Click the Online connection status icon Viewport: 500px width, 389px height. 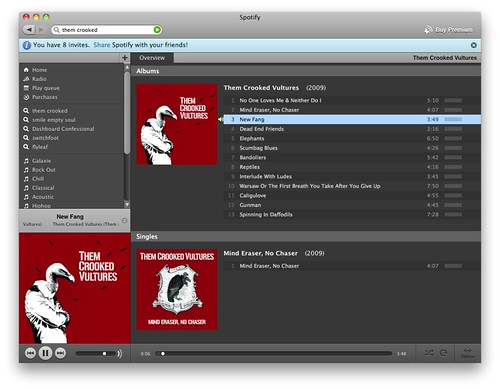(x=468, y=353)
